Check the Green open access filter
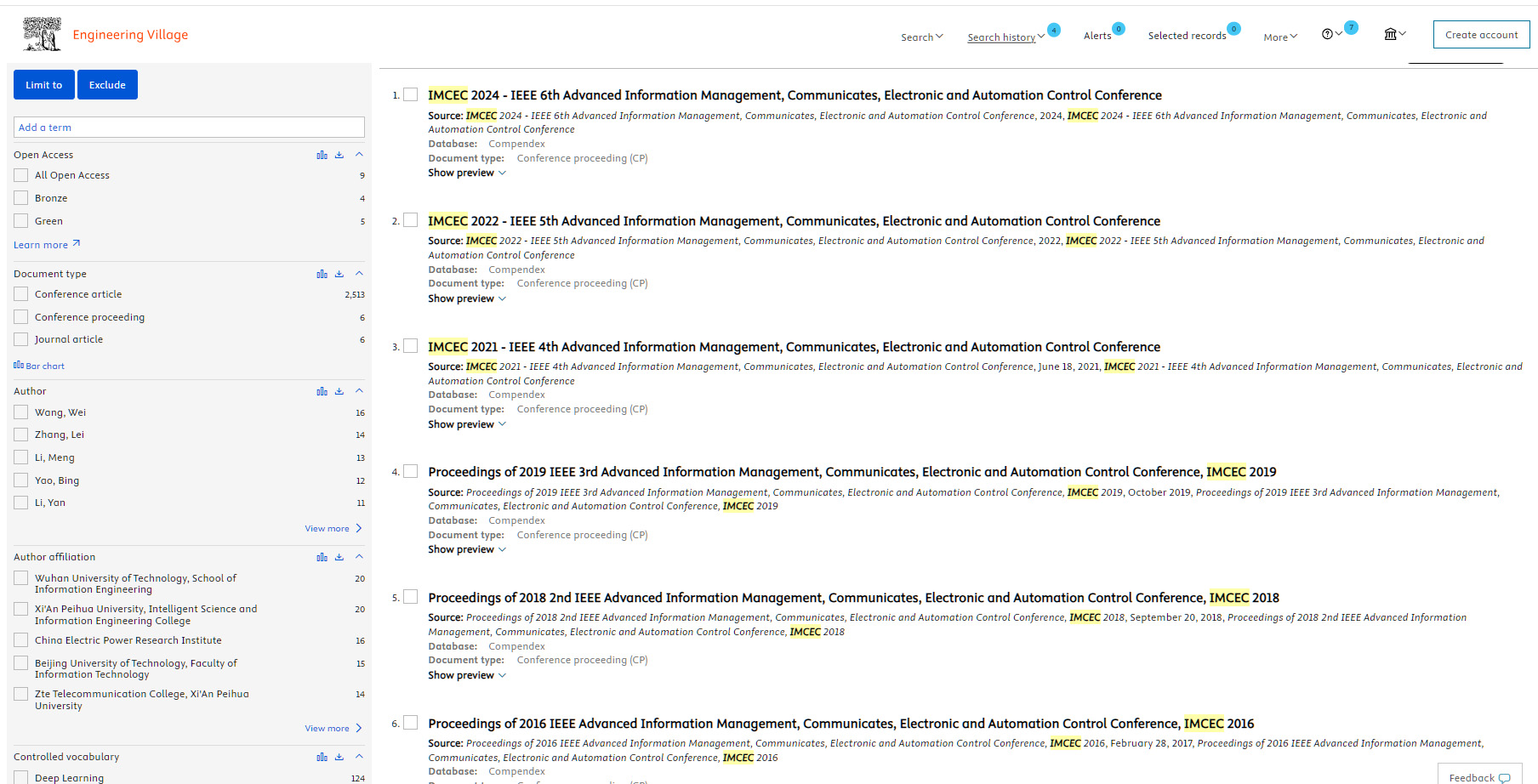1538x784 pixels. (21, 221)
